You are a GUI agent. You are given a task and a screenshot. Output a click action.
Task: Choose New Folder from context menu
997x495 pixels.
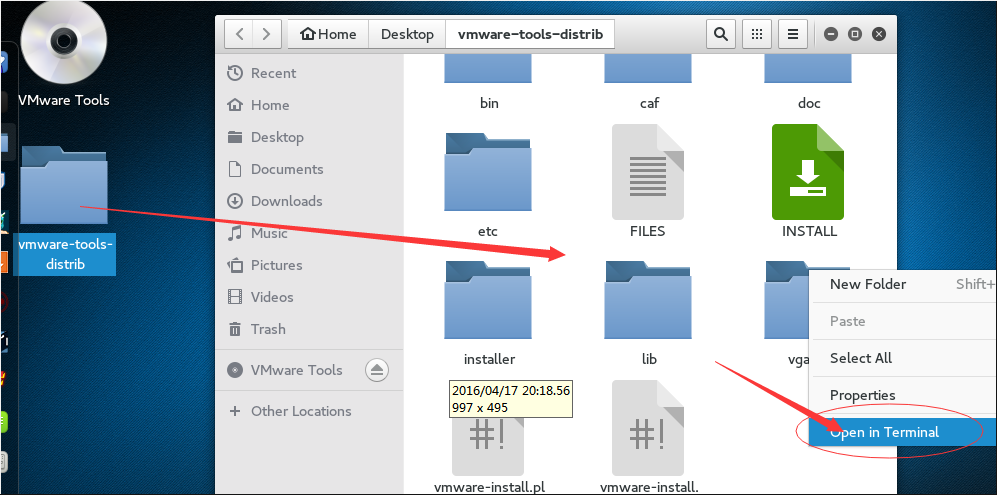[x=903, y=284]
